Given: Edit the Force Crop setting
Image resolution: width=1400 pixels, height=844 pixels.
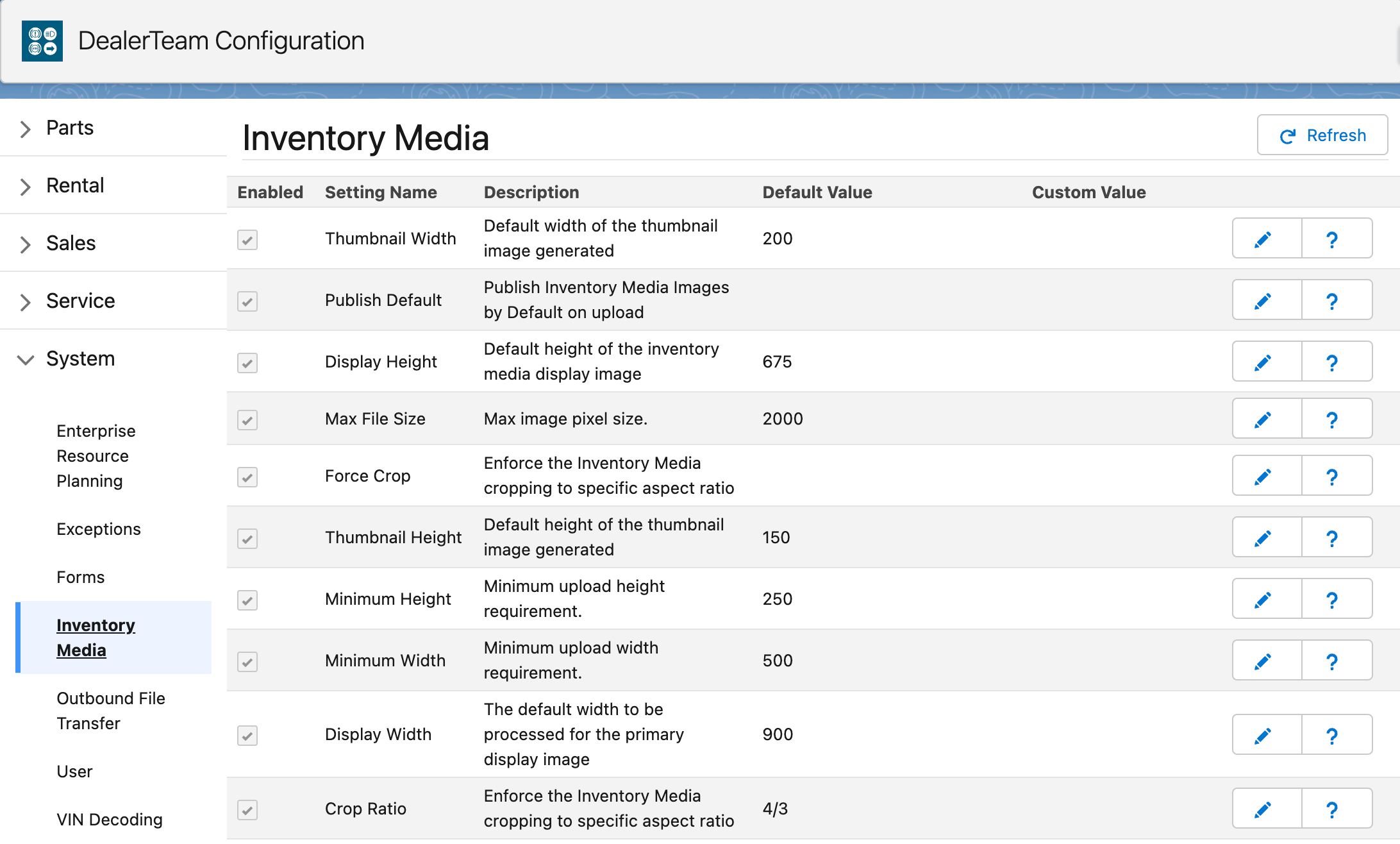Looking at the screenshot, I should 1267,476.
